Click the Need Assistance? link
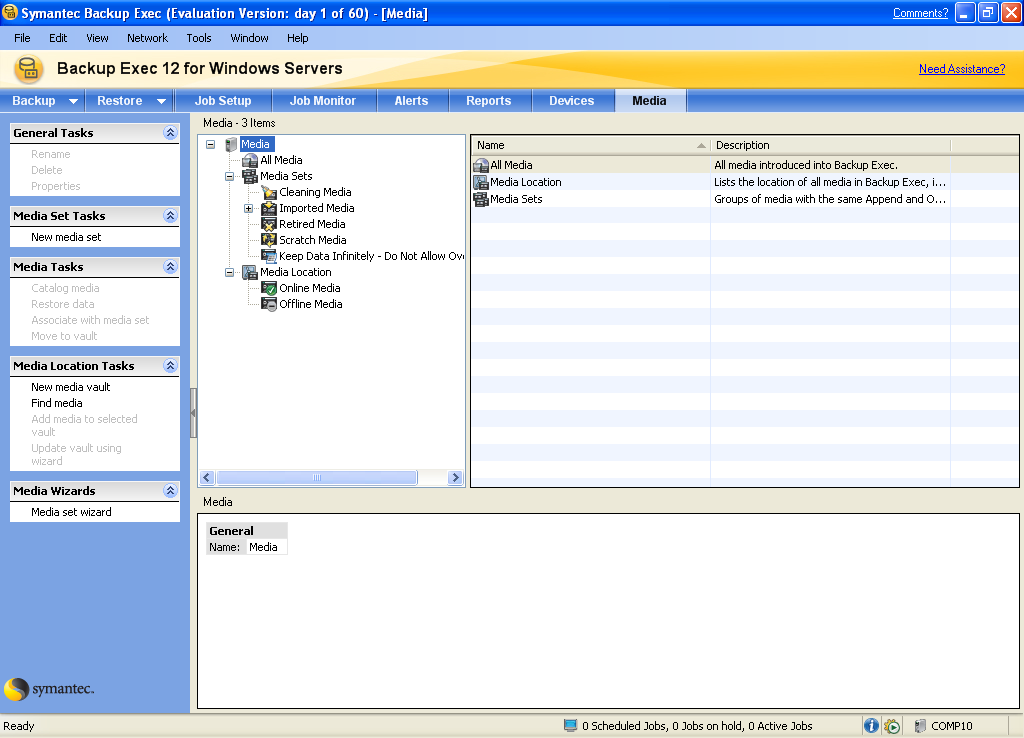The image size is (1024, 738). tap(962, 69)
